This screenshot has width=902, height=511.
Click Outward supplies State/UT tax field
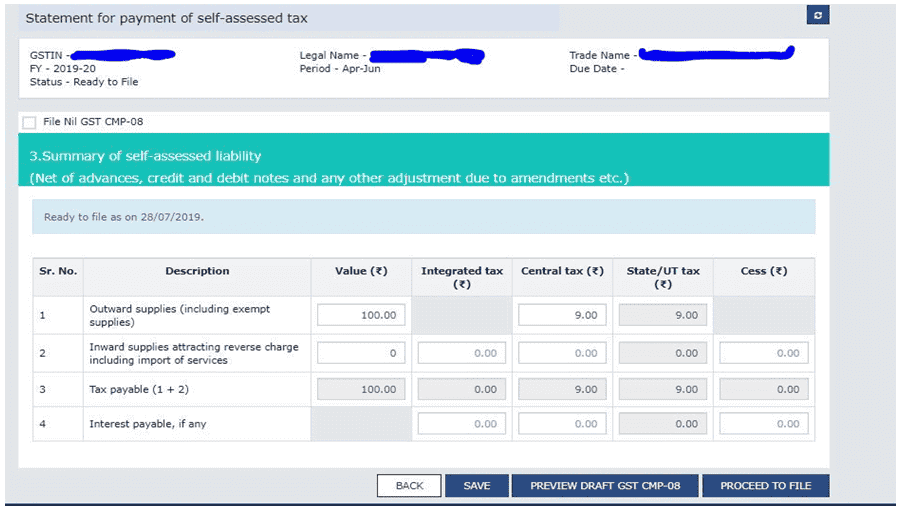(662, 315)
